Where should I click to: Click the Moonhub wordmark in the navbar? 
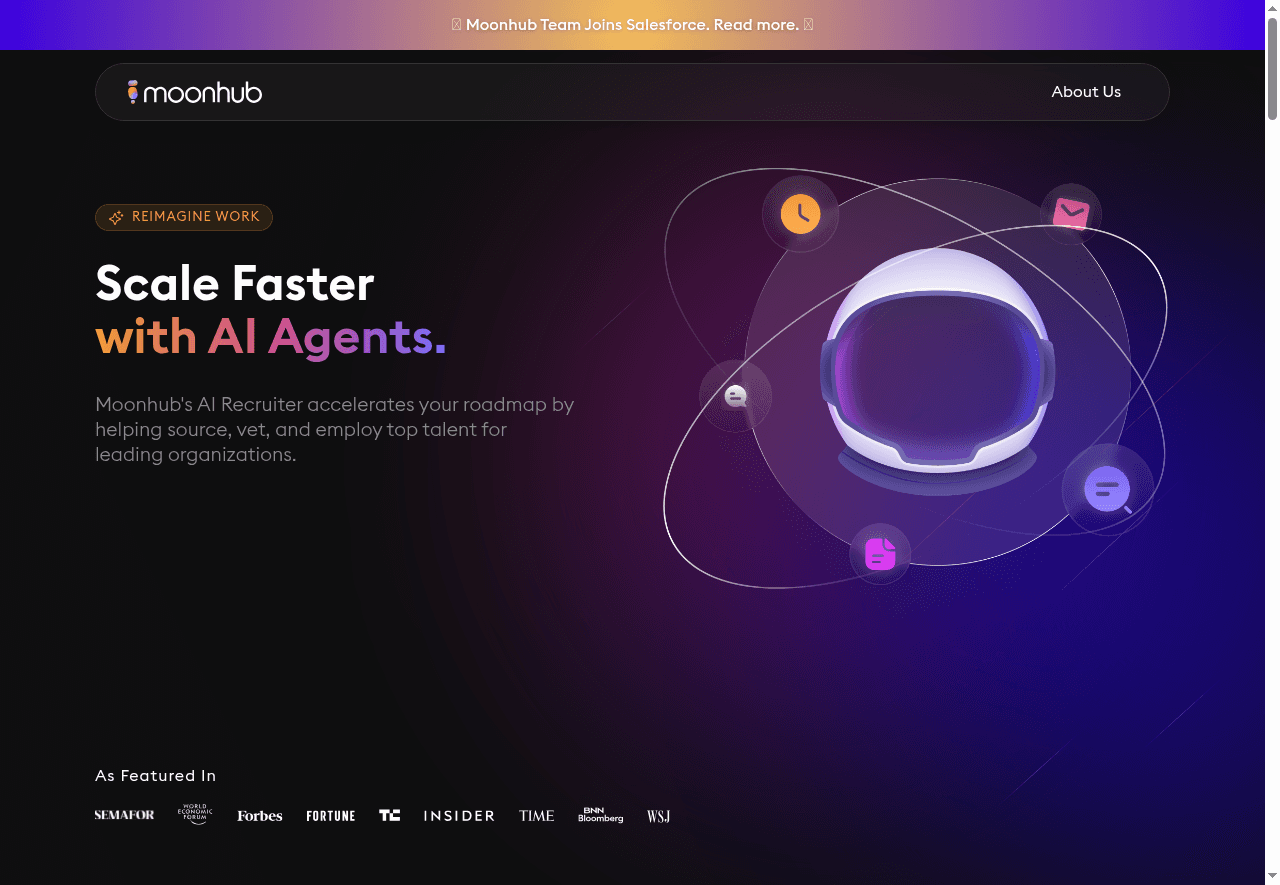(x=203, y=91)
